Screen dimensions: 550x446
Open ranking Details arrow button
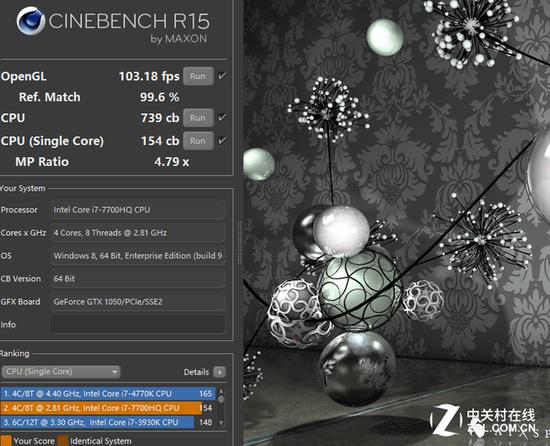point(220,372)
